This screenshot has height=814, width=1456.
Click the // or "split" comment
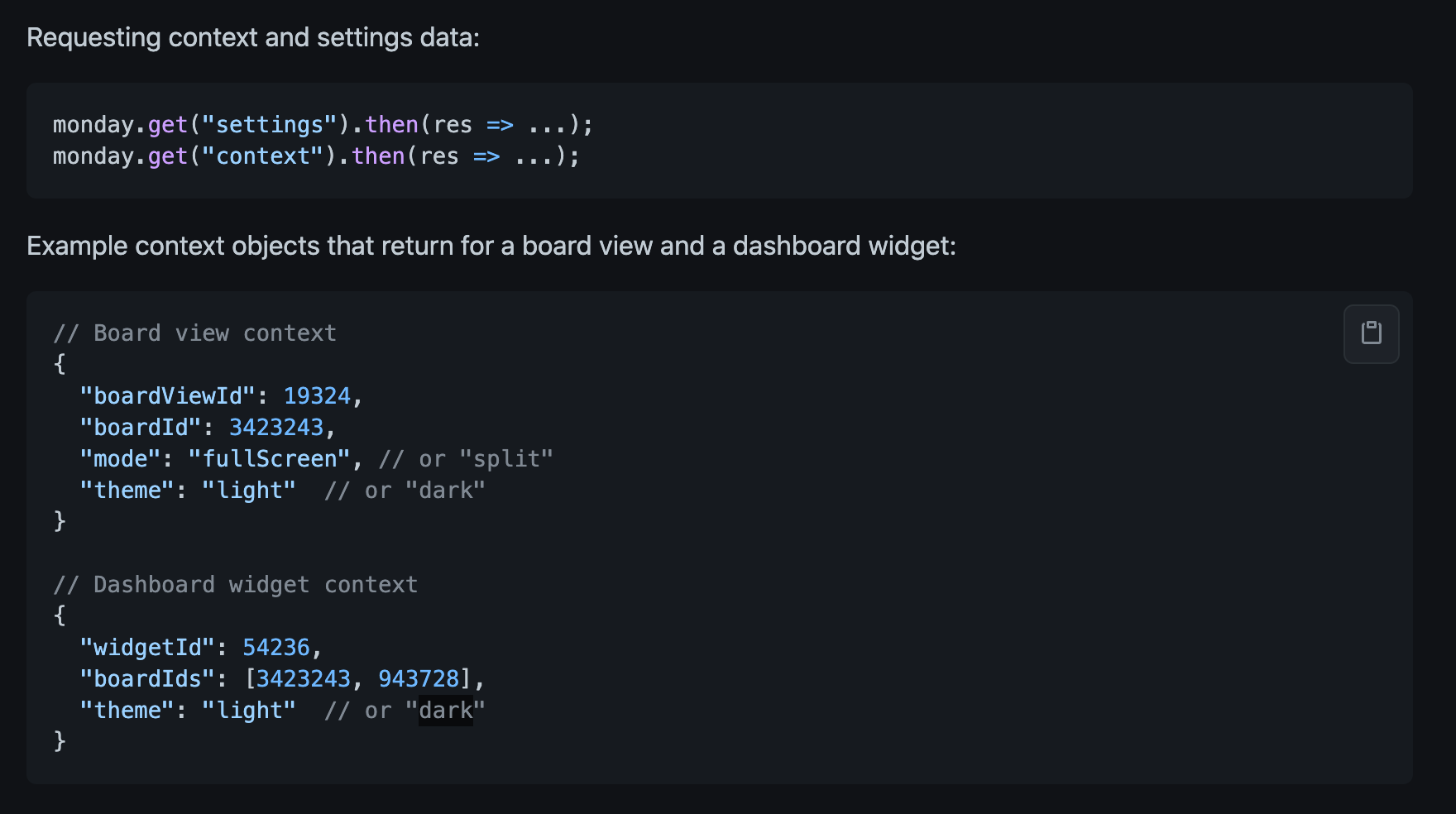point(466,459)
